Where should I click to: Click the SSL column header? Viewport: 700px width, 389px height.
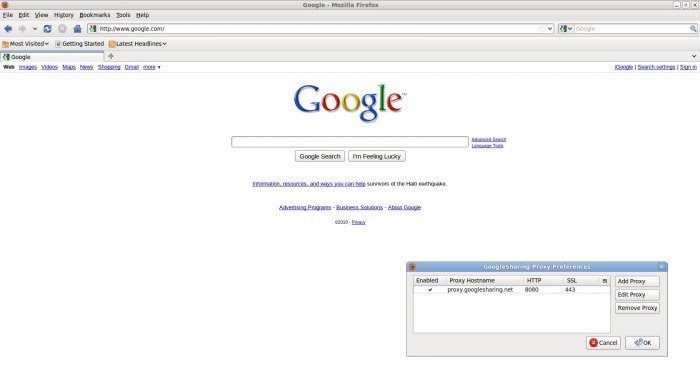click(x=582, y=280)
